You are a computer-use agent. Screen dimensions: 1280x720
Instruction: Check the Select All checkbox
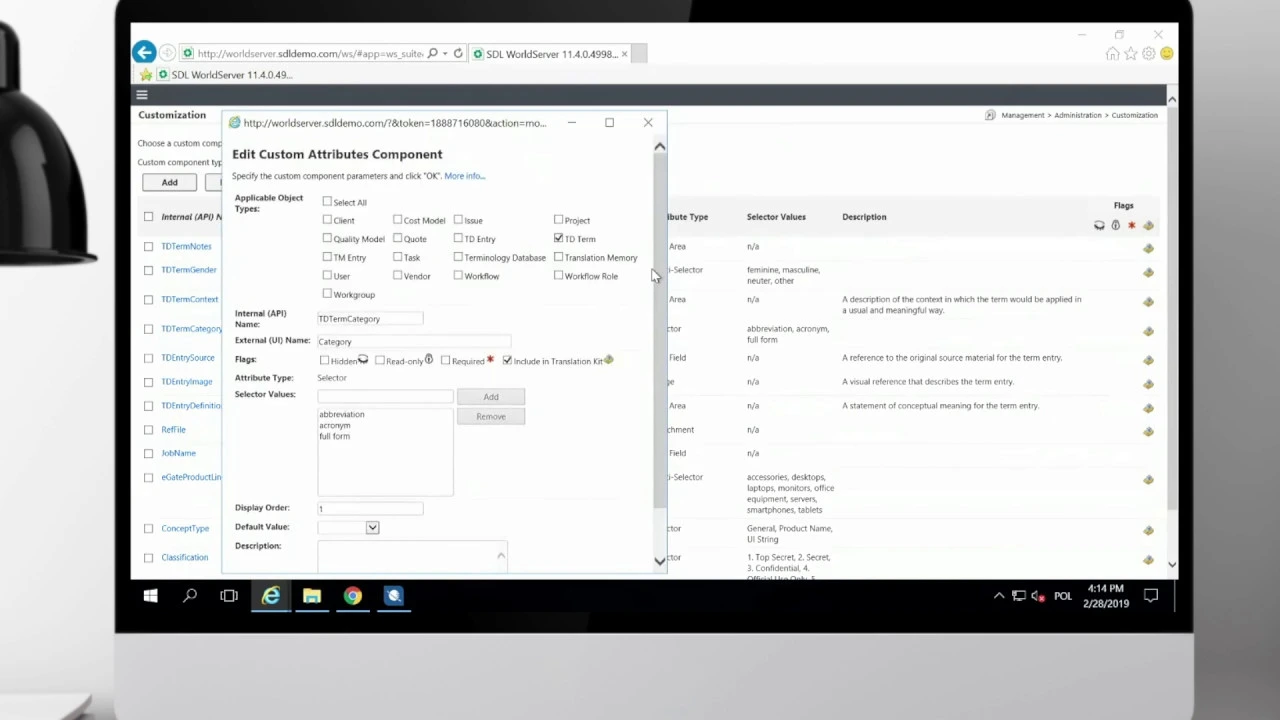[x=327, y=201]
